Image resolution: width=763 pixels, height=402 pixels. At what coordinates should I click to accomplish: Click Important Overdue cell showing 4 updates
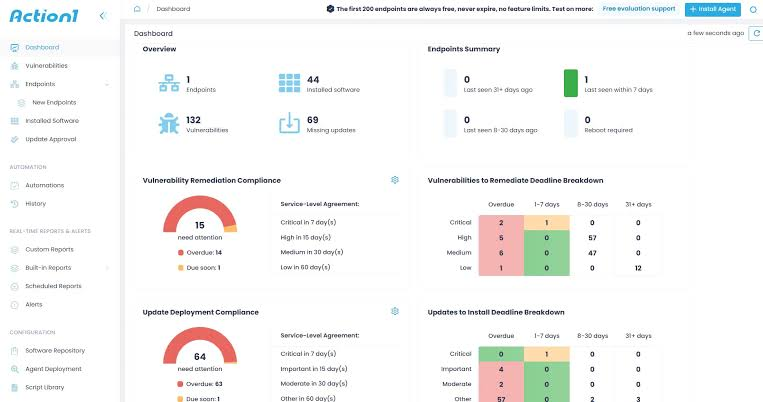[501, 369]
